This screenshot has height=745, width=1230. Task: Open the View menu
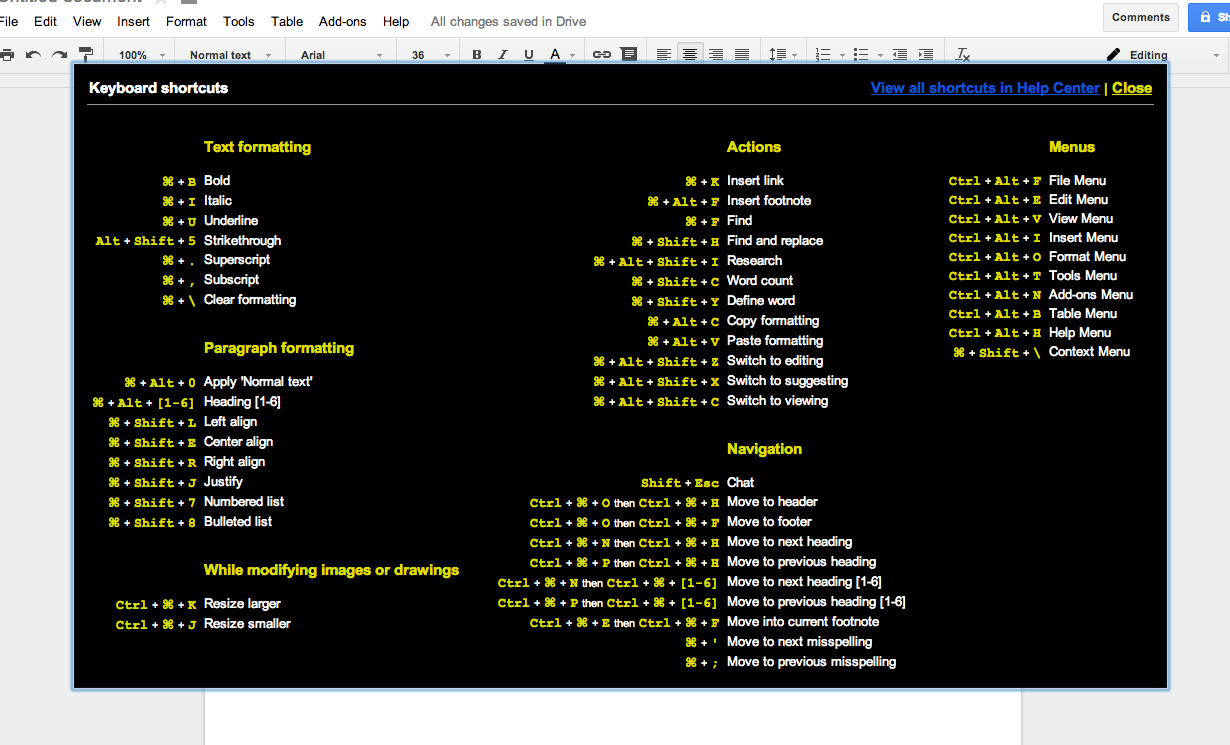click(87, 21)
